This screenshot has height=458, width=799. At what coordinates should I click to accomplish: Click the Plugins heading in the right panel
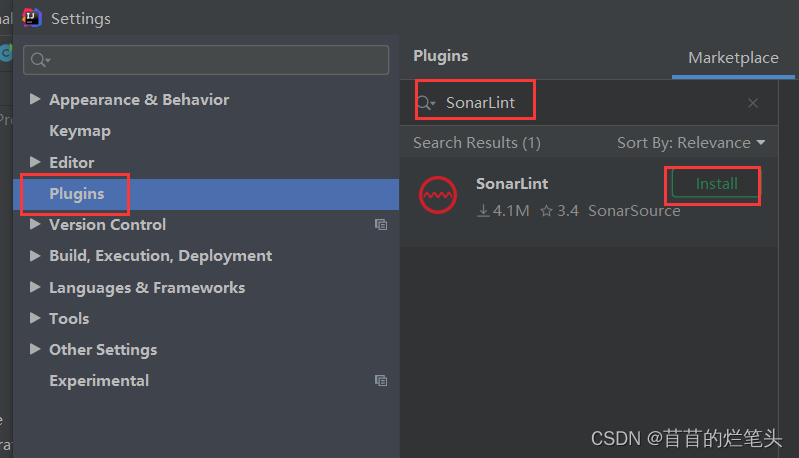point(441,56)
